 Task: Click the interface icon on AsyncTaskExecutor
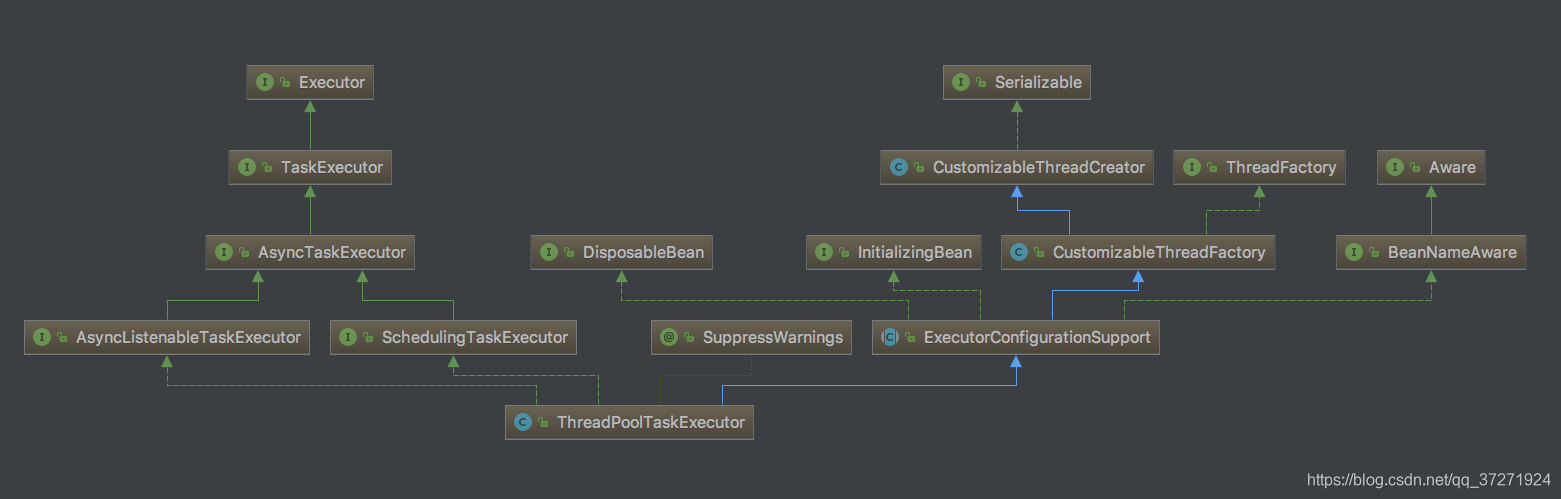[x=224, y=252]
